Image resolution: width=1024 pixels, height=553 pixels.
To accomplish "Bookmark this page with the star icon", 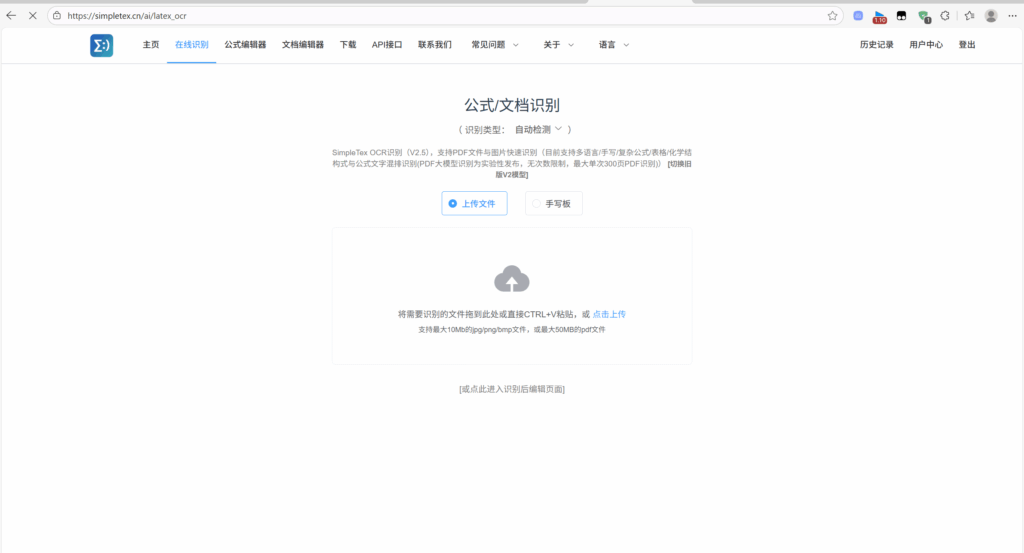I will 832,16.
